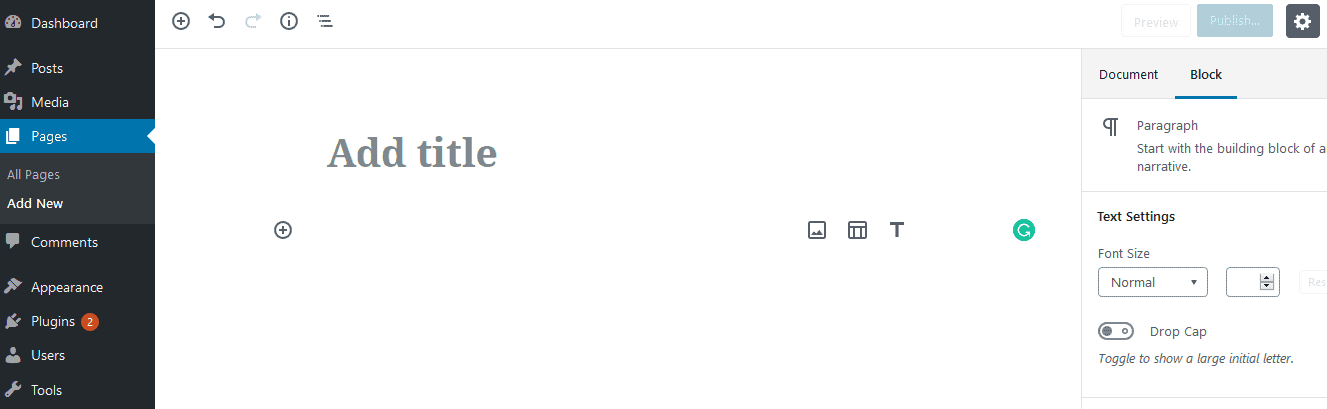Switch to the Document tab
This screenshot has width=1327, height=409.
1128,74
